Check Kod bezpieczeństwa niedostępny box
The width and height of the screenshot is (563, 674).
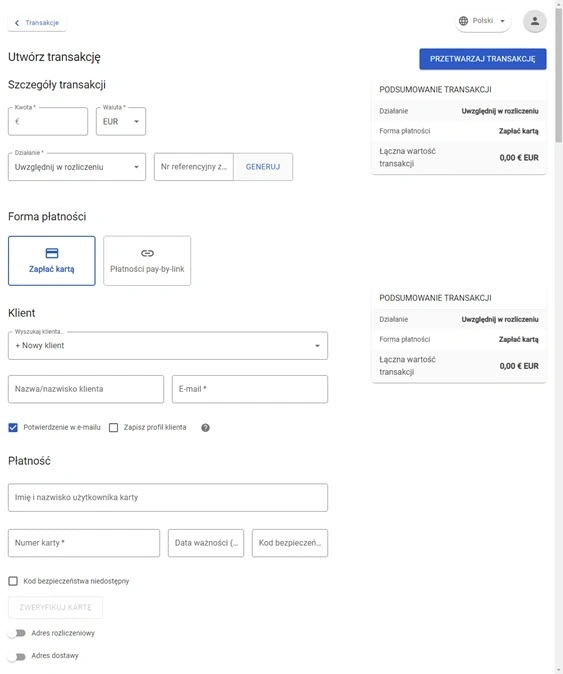click(13, 581)
